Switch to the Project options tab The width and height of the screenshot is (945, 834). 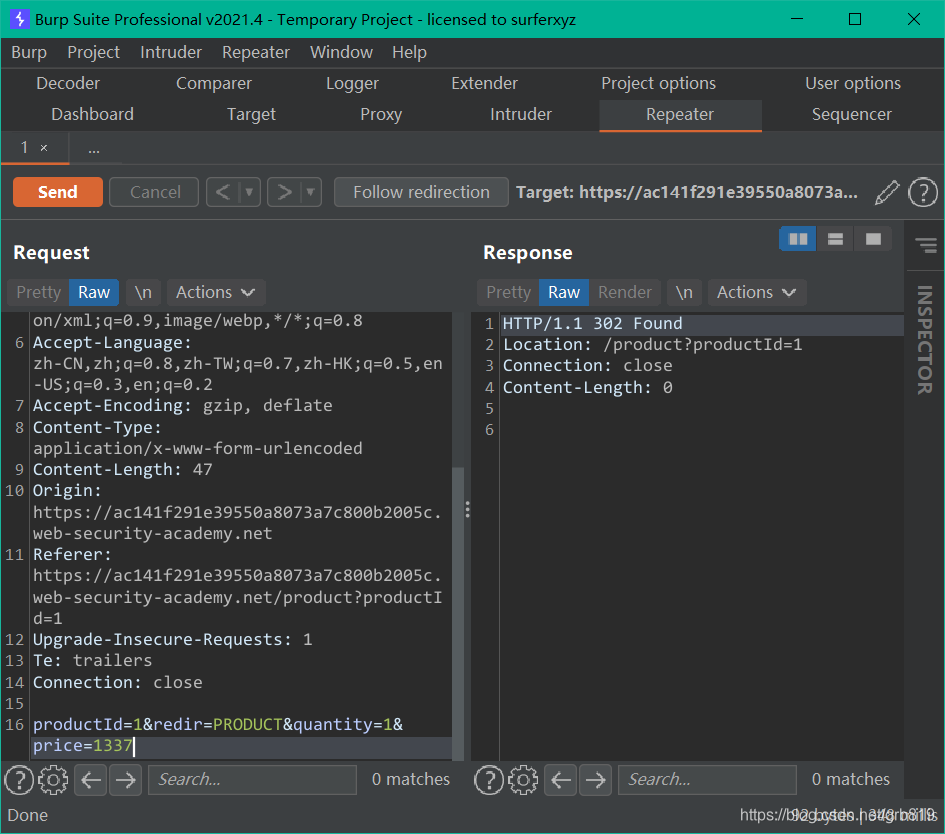(x=658, y=83)
